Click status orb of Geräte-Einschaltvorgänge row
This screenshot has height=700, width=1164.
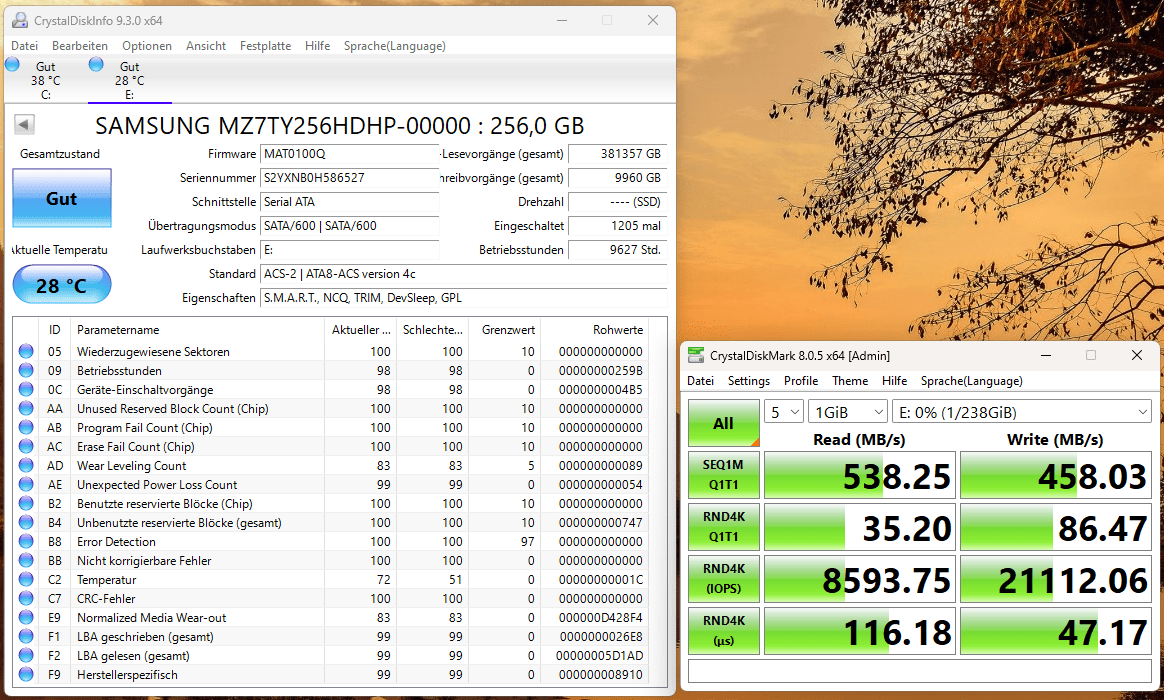(x=26, y=389)
